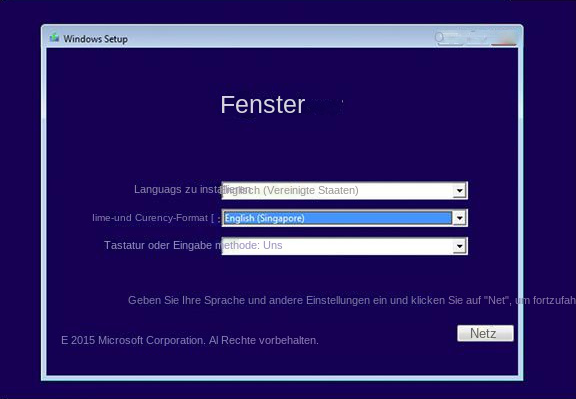Click the 'Windows Setup' window title text
The height and width of the screenshot is (399, 576).
tap(96, 39)
